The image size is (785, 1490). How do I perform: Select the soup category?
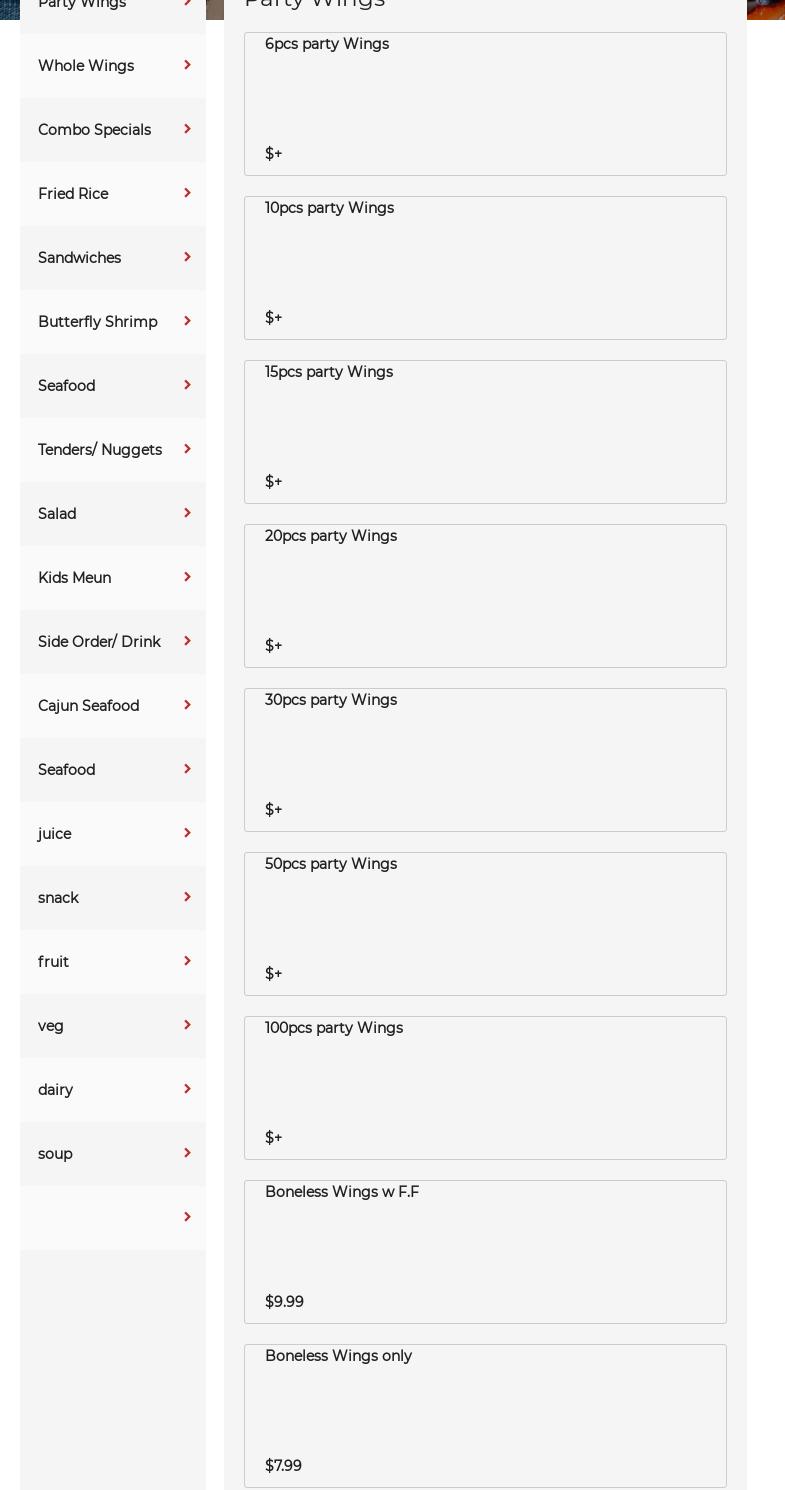point(55,1154)
